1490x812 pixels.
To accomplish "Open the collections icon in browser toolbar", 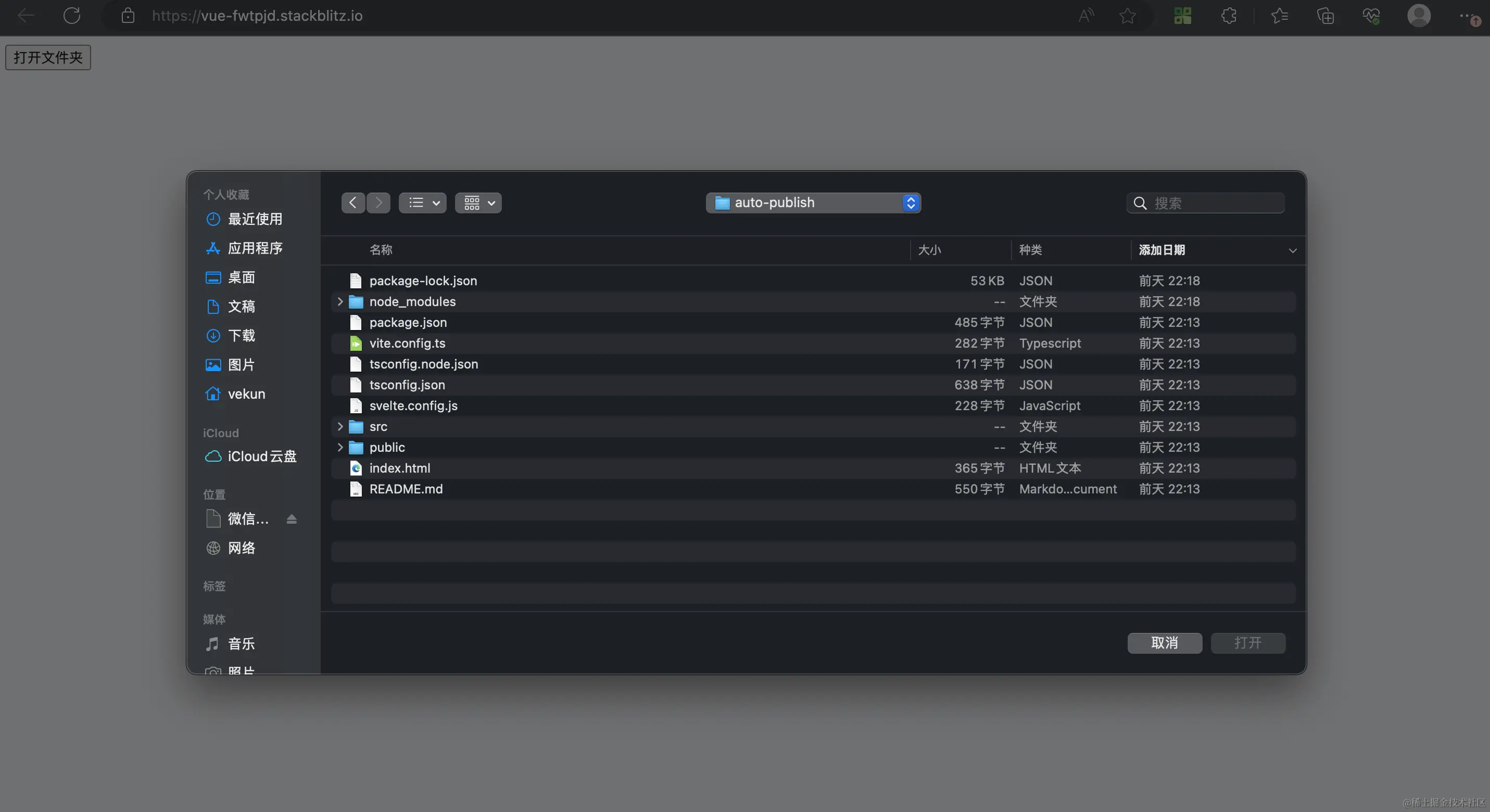I will pyautogui.click(x=1325, y=16).
